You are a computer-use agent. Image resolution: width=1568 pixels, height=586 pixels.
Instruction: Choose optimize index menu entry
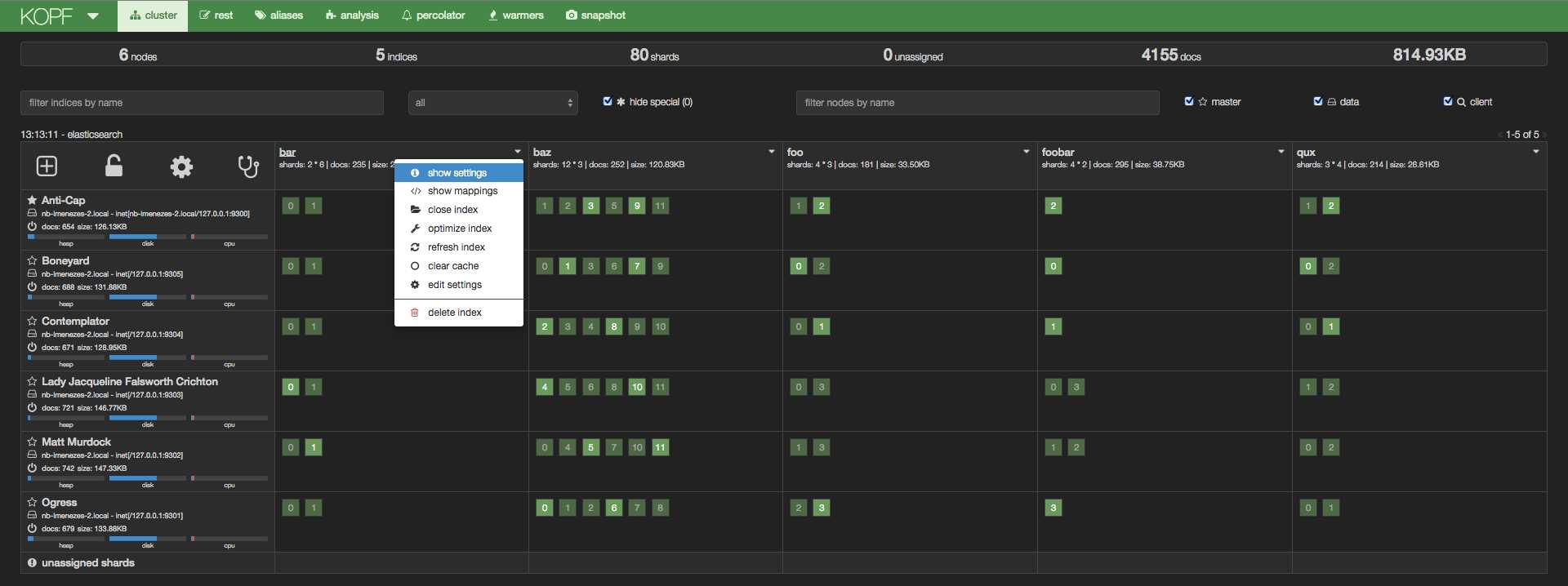coord(459,229)
